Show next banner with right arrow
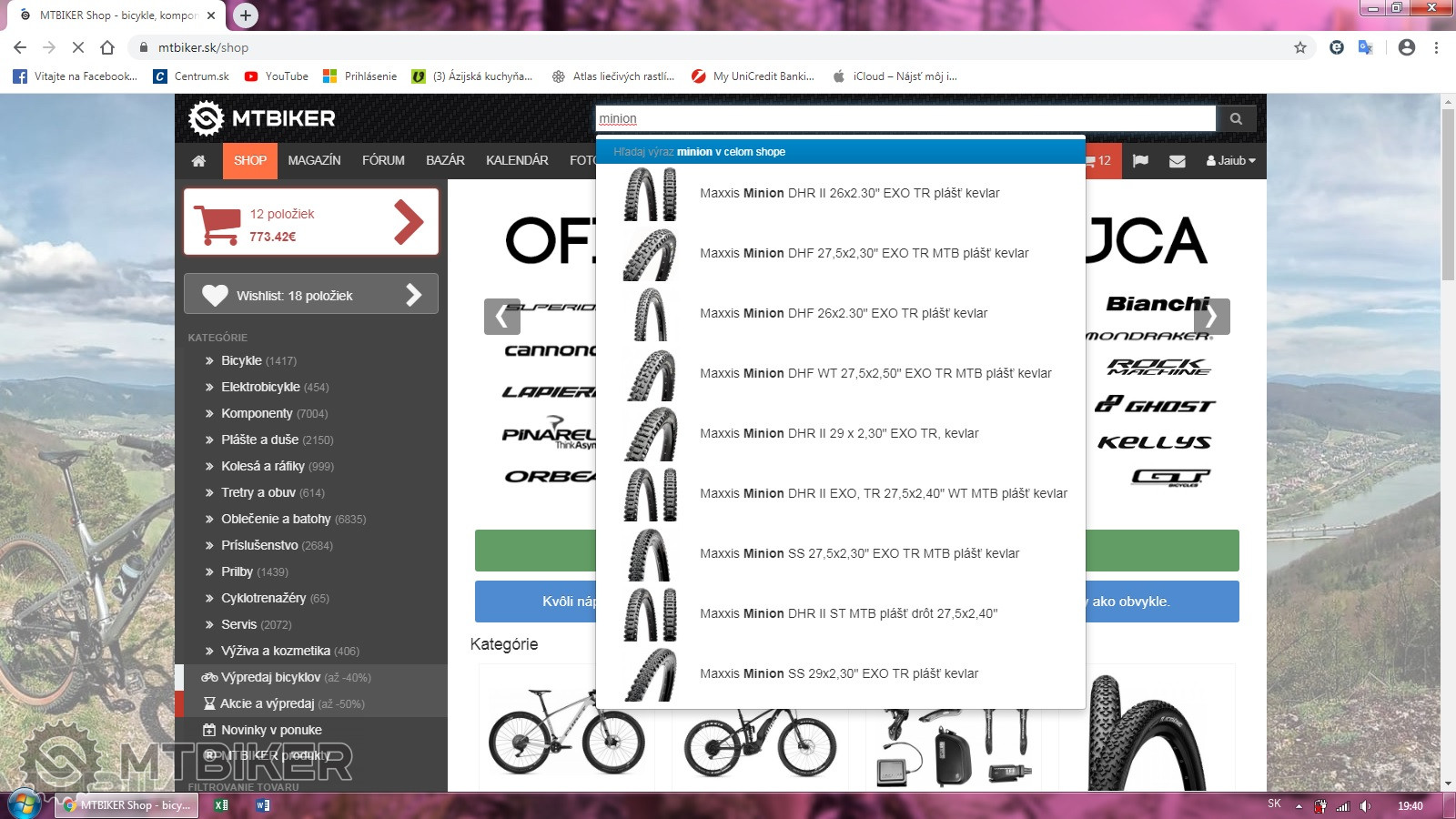Image resolution: width=1456 pixels, height=819 pixels. tap(1211, 317)
